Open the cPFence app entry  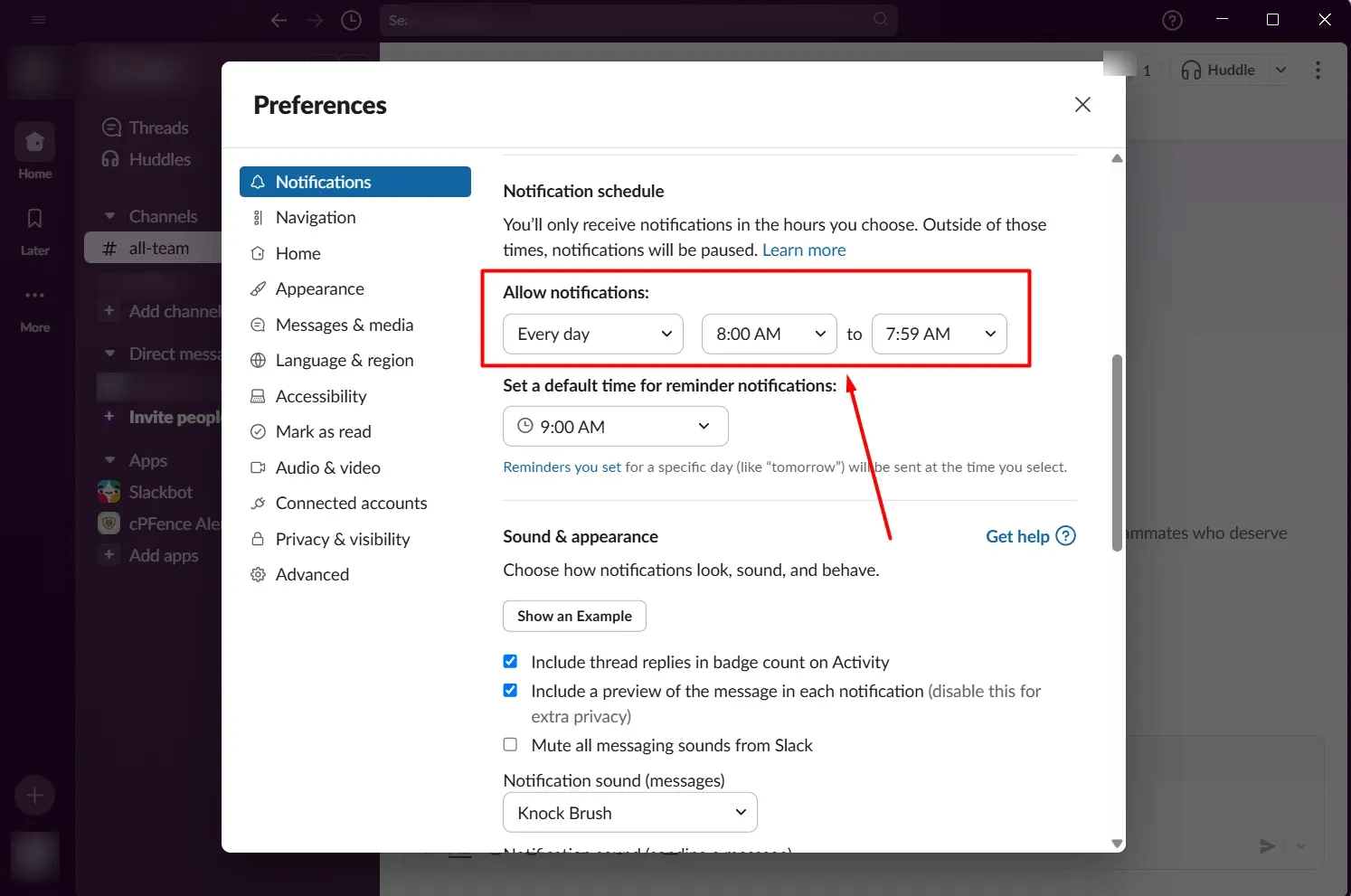coord(159,523)
